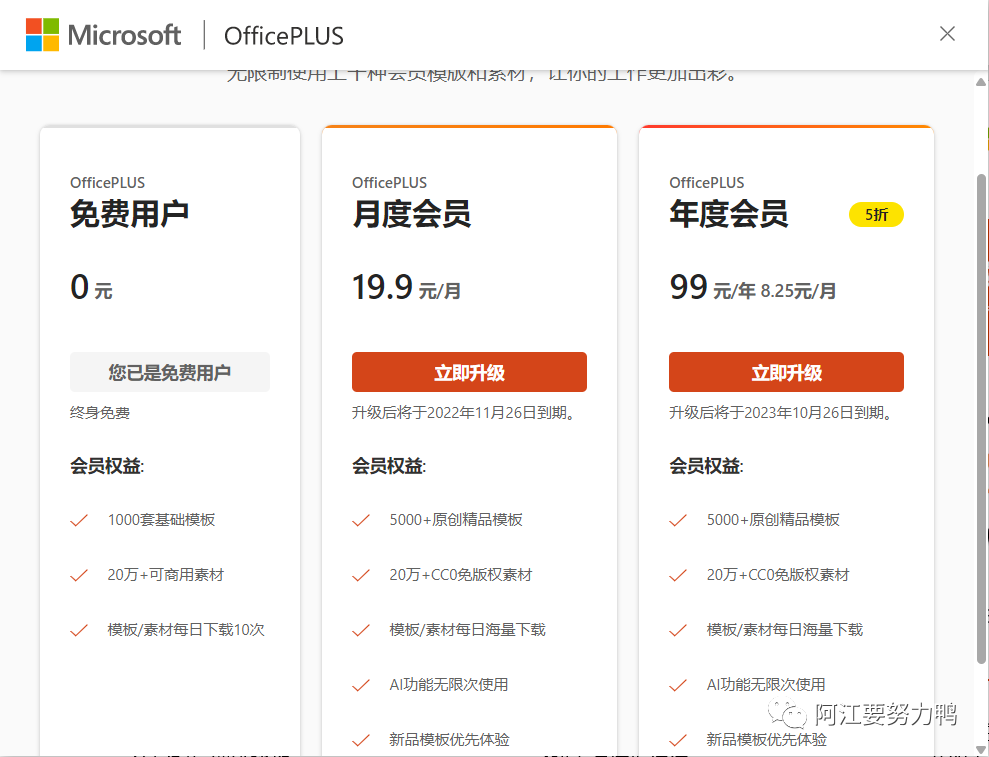Click the scrollbar up arrow
Viewport: 989px width, 757px height.
point(981,82)
